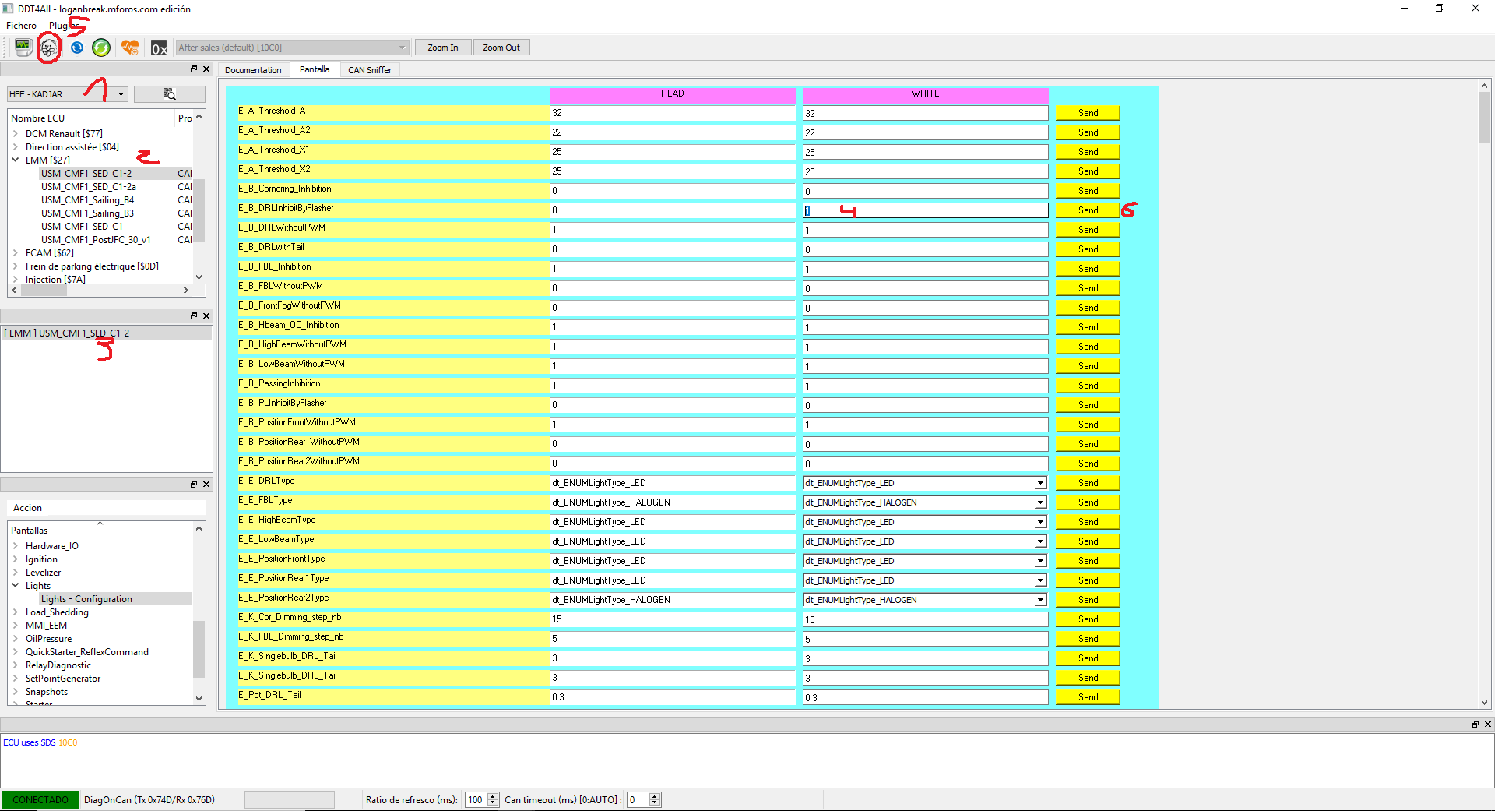Expand the Hardware_IO screens node
Viewport: 1512px width, 811px height.
[x=16, y=545]
